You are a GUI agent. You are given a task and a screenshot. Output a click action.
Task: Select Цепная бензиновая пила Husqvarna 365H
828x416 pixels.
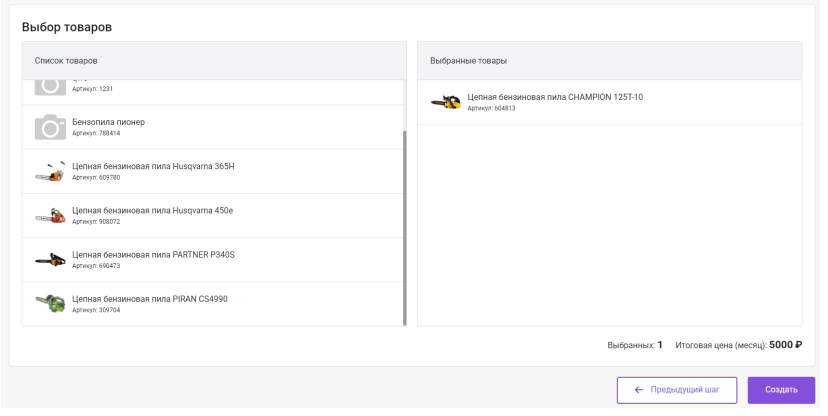tap(212, 172)
